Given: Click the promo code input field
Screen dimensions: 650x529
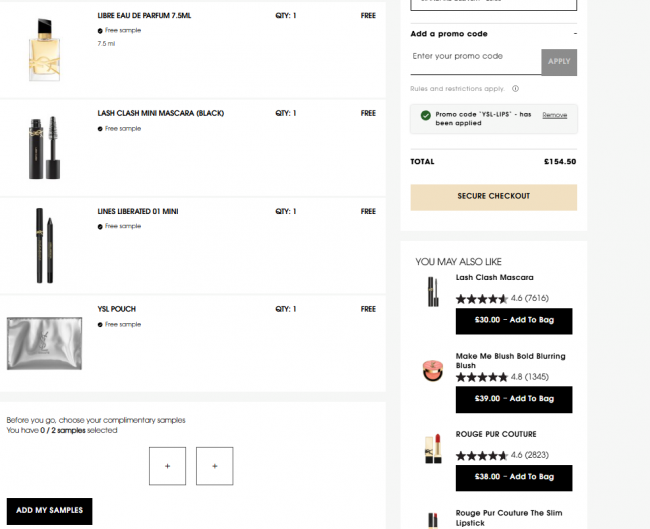Looking at the screenshot, I should coord(475,61).
